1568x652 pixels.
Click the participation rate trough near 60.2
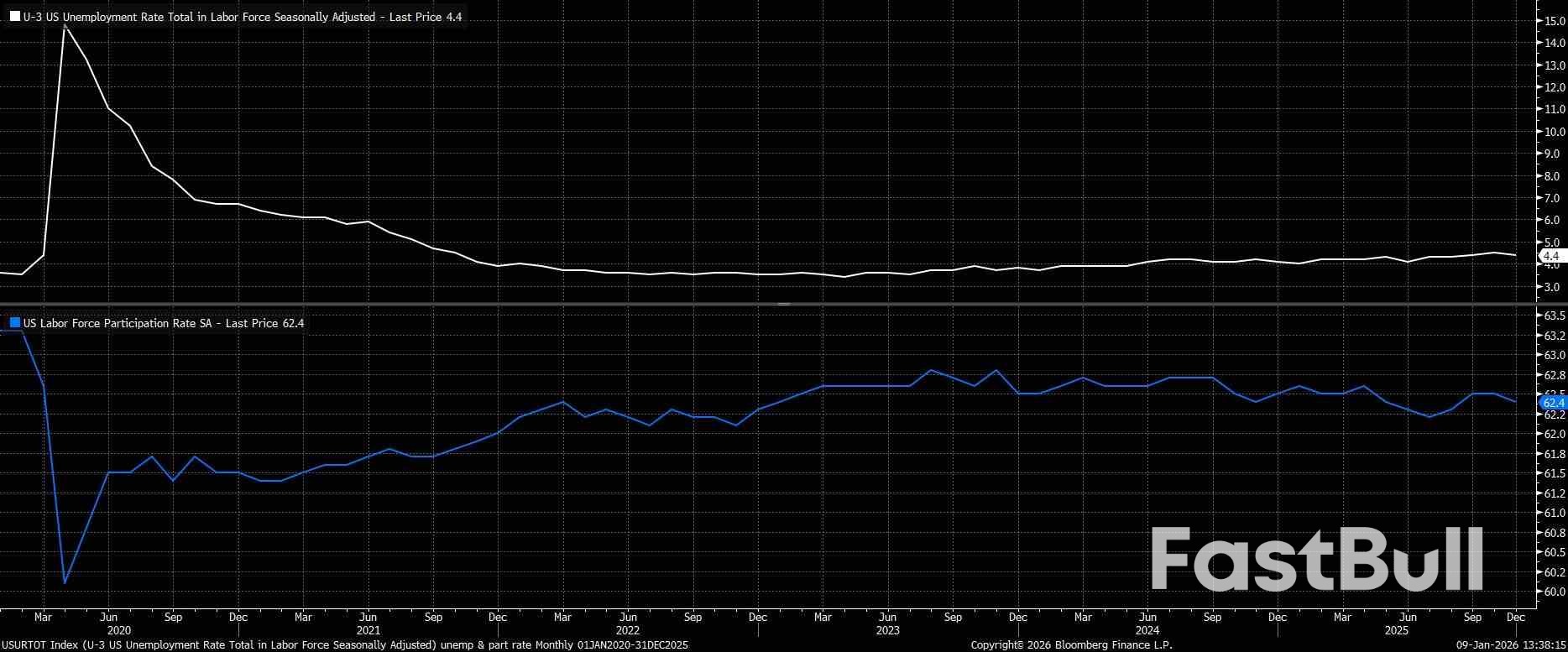click(x=65, y=582)
